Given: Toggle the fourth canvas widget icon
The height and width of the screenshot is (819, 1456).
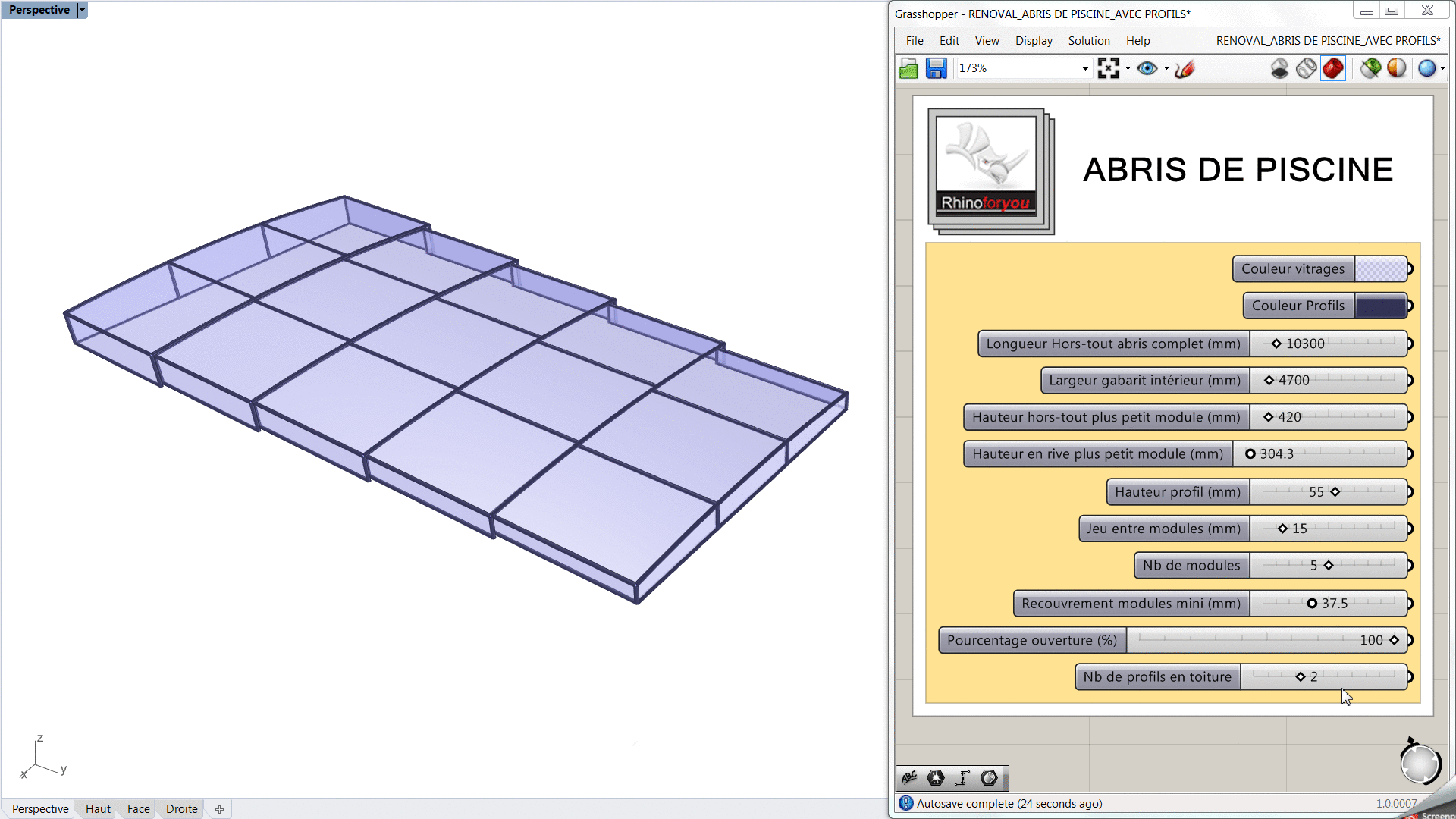Looking at the screenshot, I should 989,777.
